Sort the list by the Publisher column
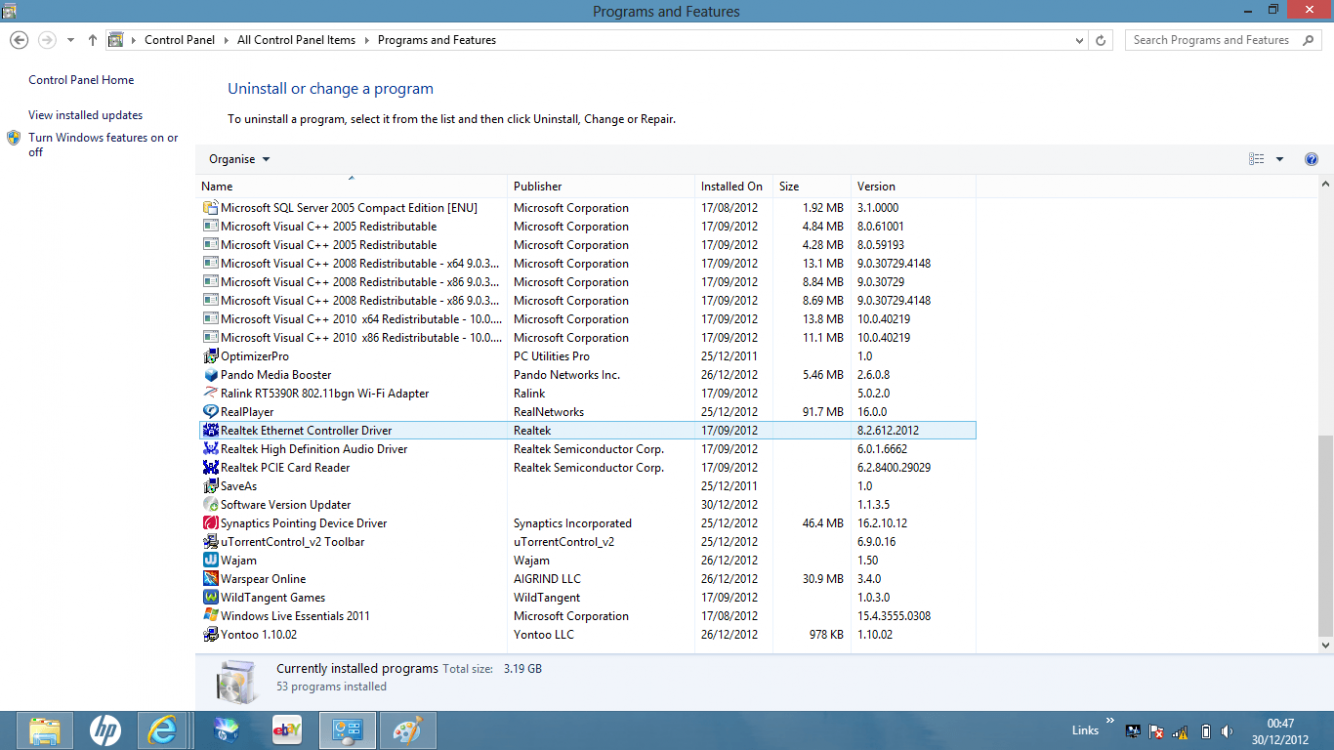The width and height of the screenshot is (1334, 750). [601, 186]
